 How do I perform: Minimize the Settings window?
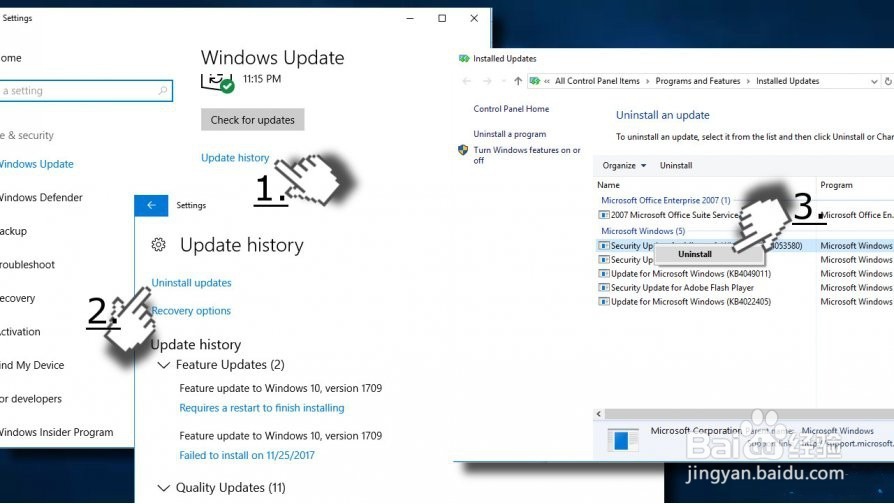(x=410, y=18)
